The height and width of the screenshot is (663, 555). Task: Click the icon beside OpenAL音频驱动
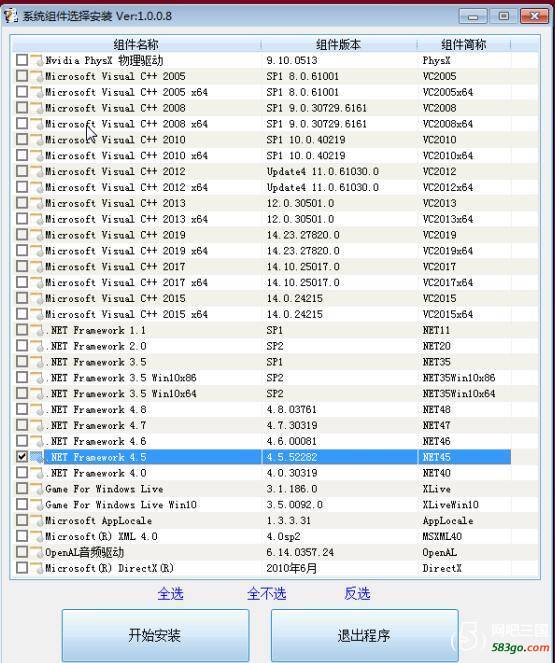[37, 552]
